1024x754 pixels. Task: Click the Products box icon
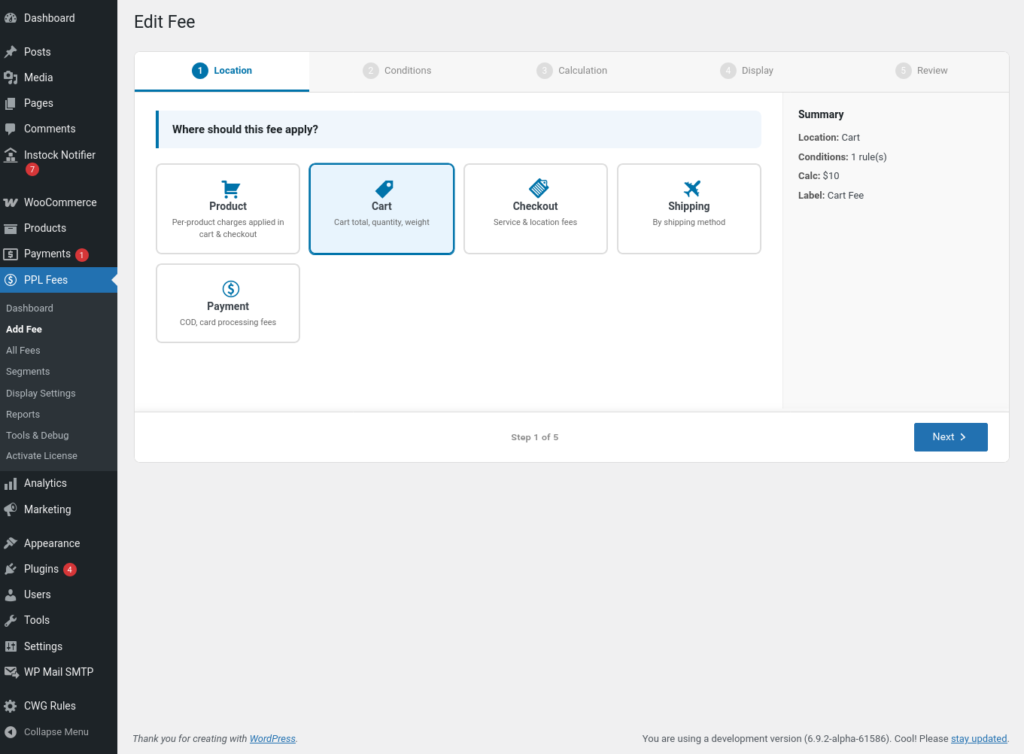tap(10, 228)
